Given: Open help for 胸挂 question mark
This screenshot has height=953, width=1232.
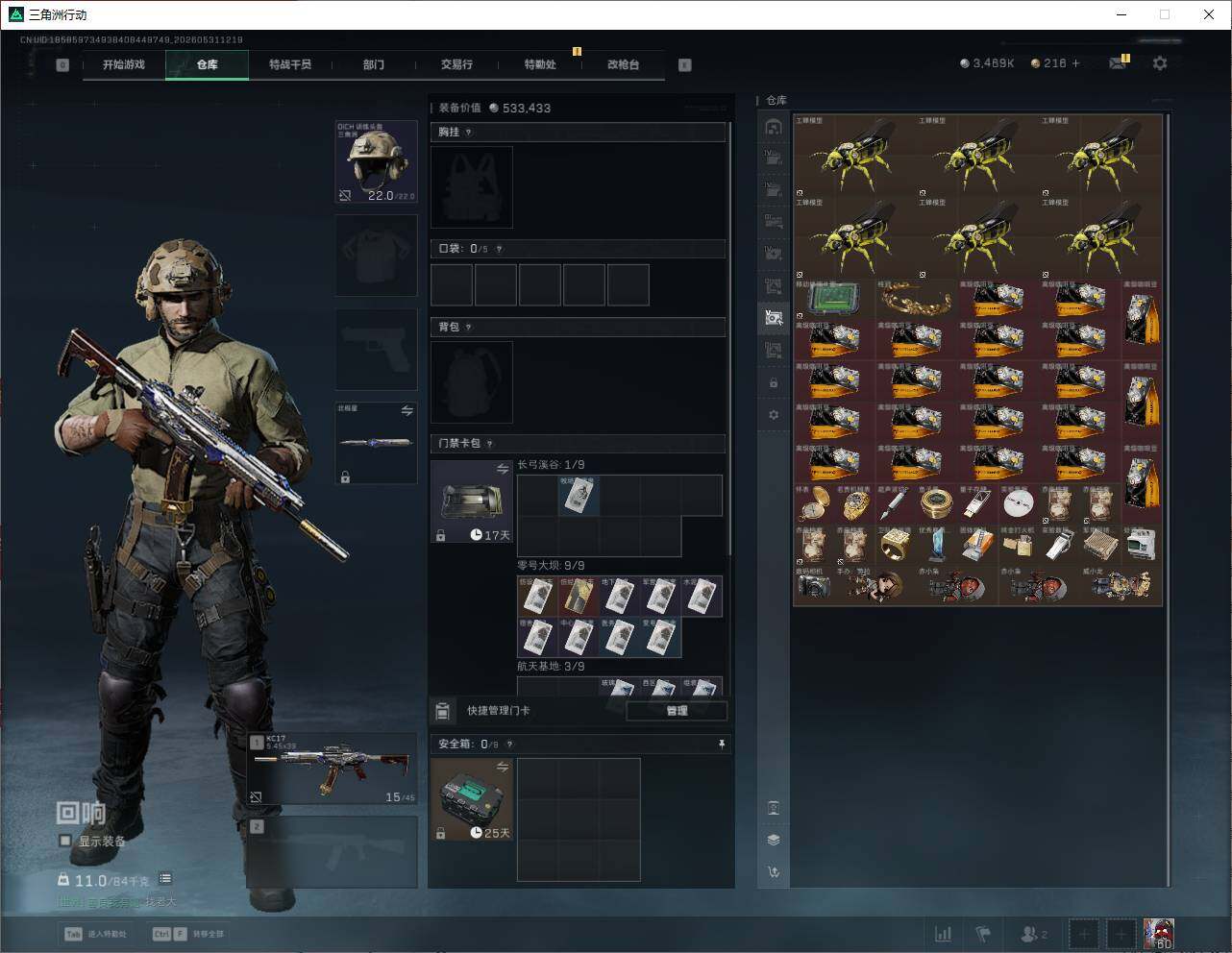Looking at the screenshot, I should 468,133.
